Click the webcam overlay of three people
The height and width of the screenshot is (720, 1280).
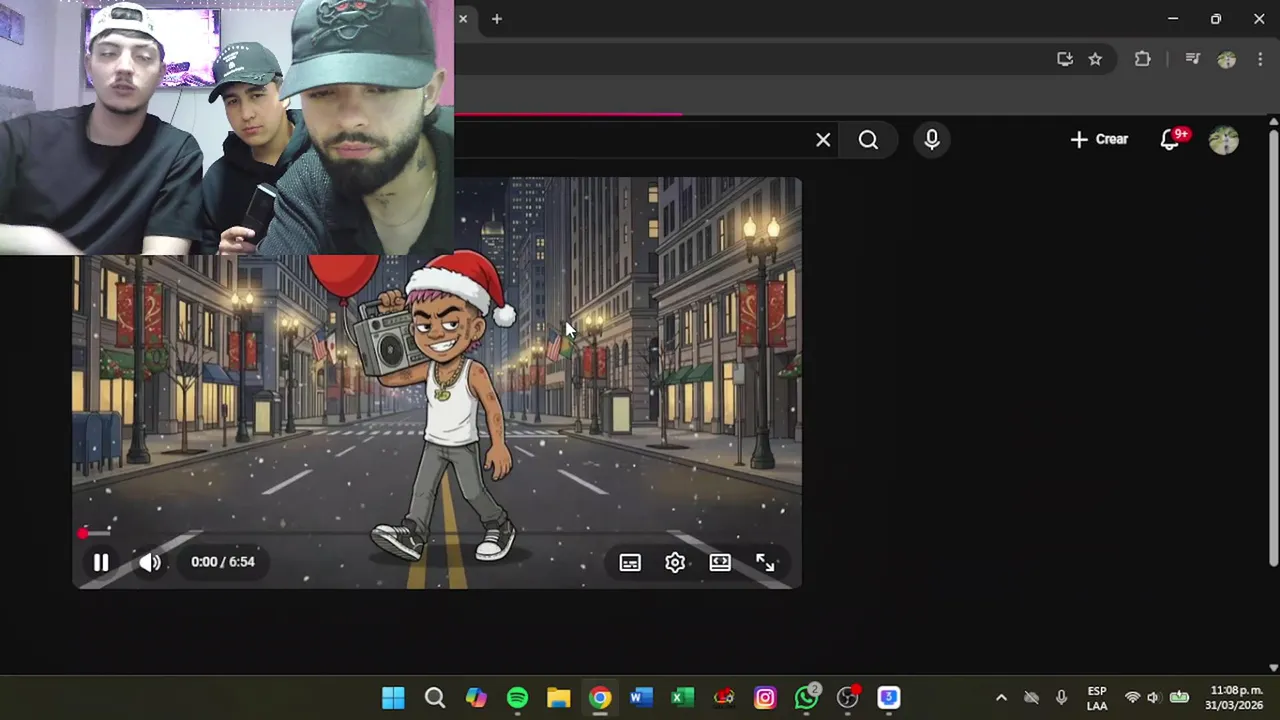(227, 127)
